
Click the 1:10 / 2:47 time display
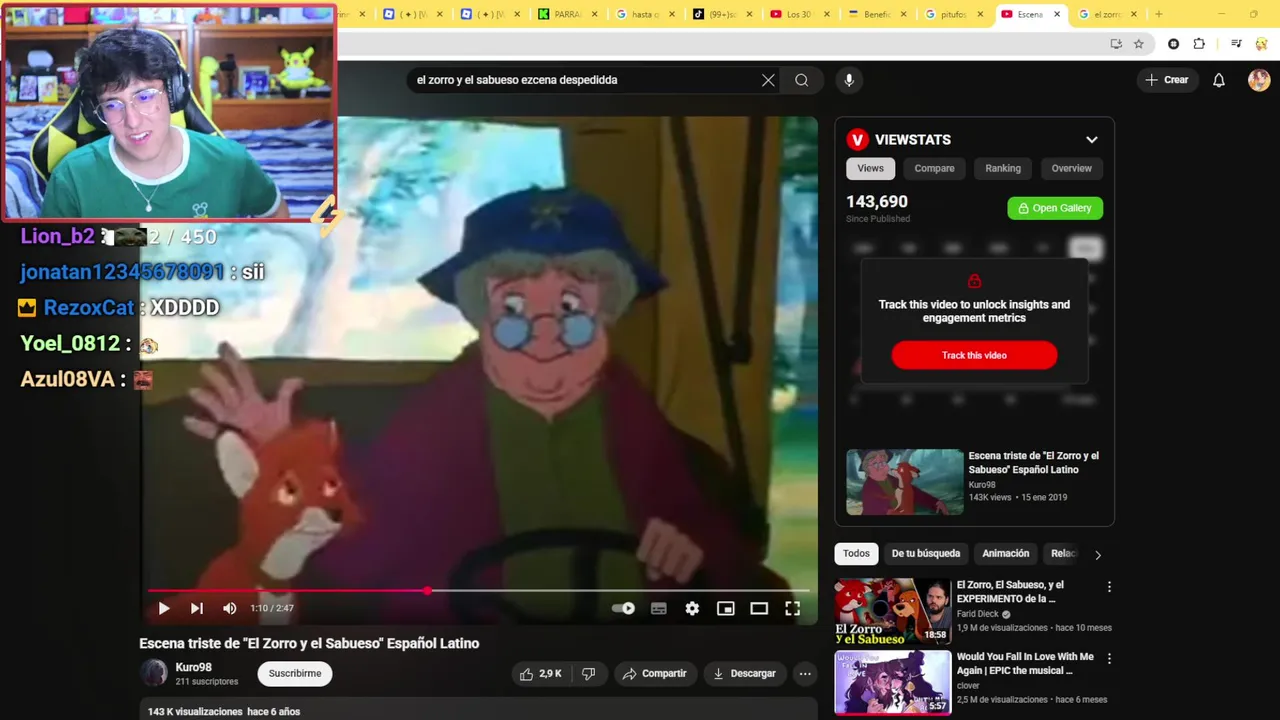(272, 608)
